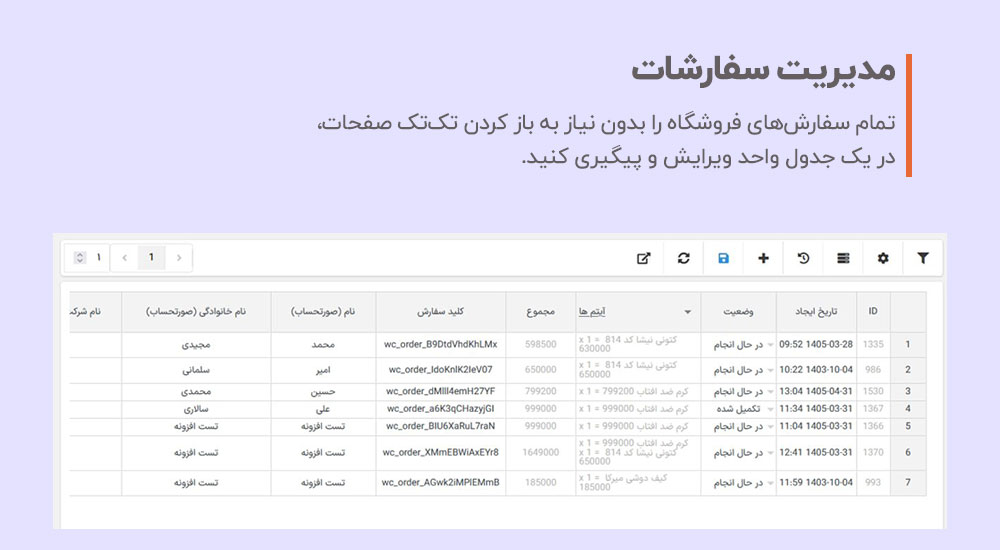
Task: Show change history with clock icon
Action: [x=804, y=258]
